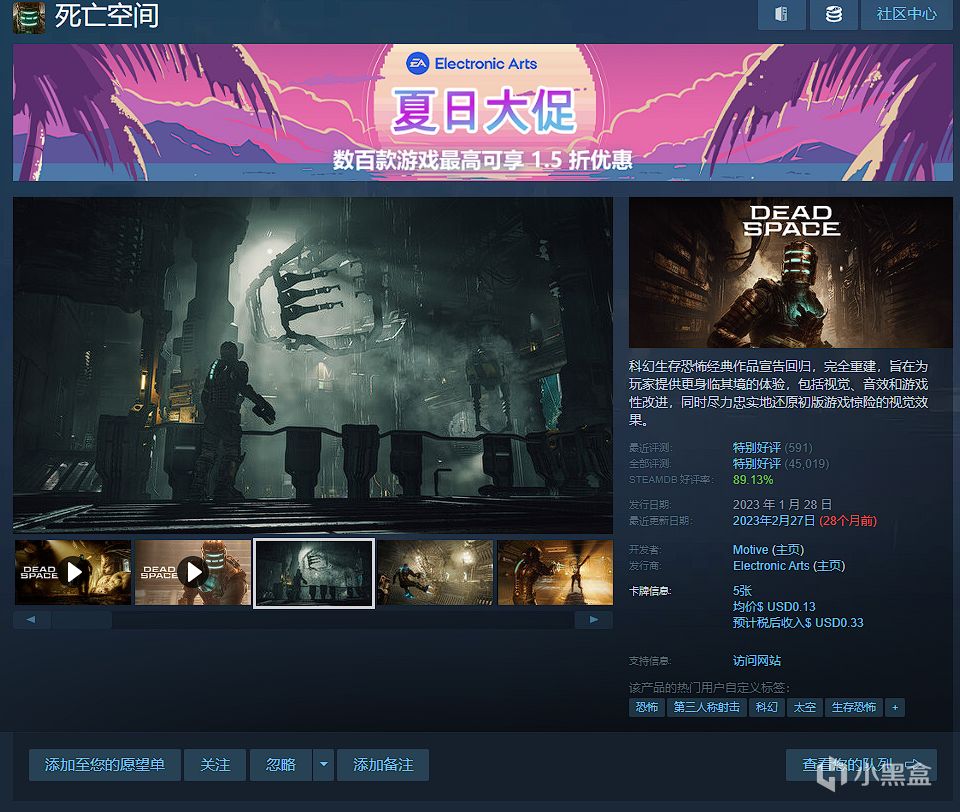This screenshot has width=960, height=812.
Task: Open the SteamDB stacked-discs icon button
Action: point(833,14)
